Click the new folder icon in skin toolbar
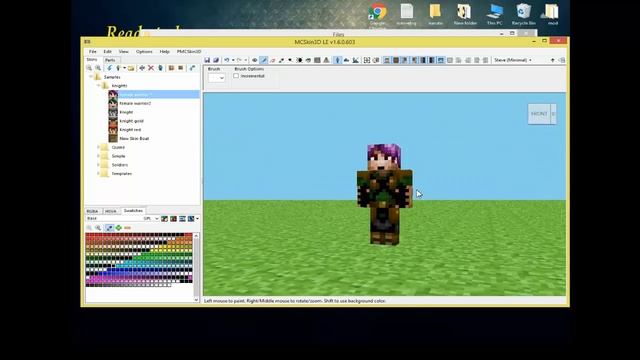 click(131, 68)
